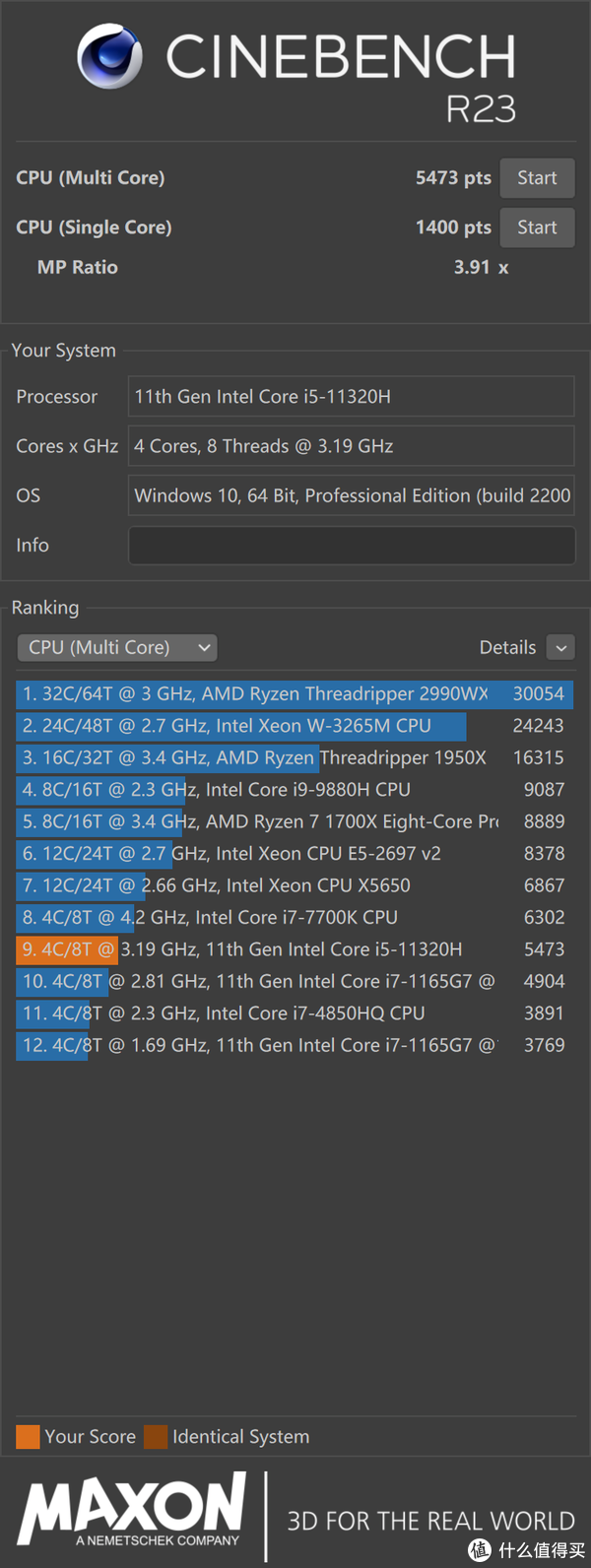Image resolution: width=591 pixels, height=1568 pixels.
Task: Select the Core i7-4850HQ ranking row
Action: pos(295,1013)
